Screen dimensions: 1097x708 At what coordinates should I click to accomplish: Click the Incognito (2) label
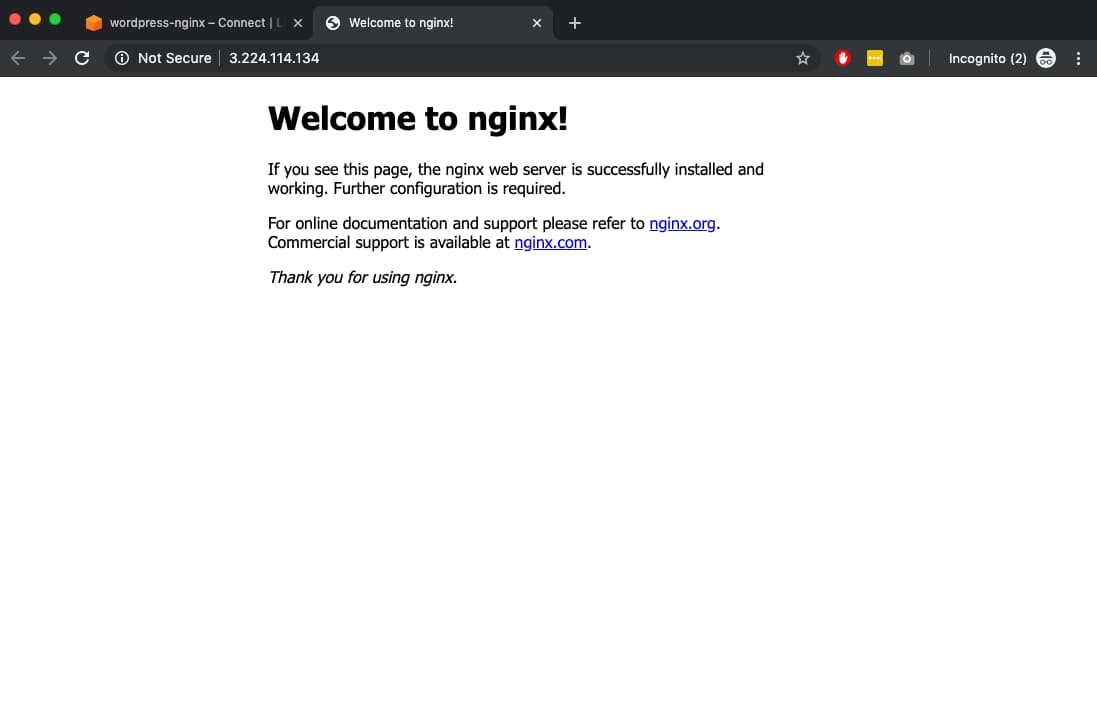pos(987,59)
